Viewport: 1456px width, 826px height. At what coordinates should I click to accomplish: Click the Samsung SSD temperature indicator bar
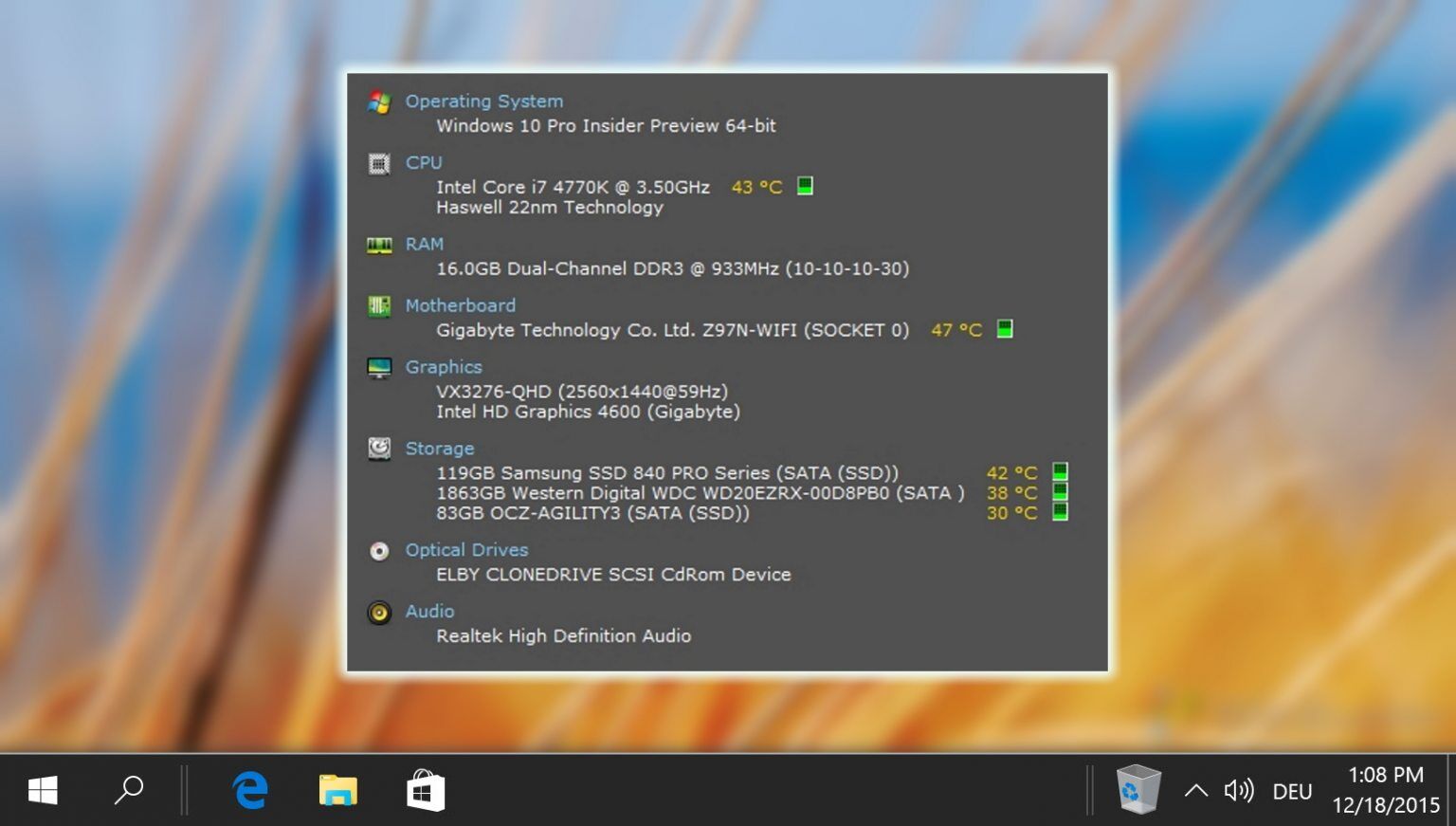click(x=1062, y=471)
